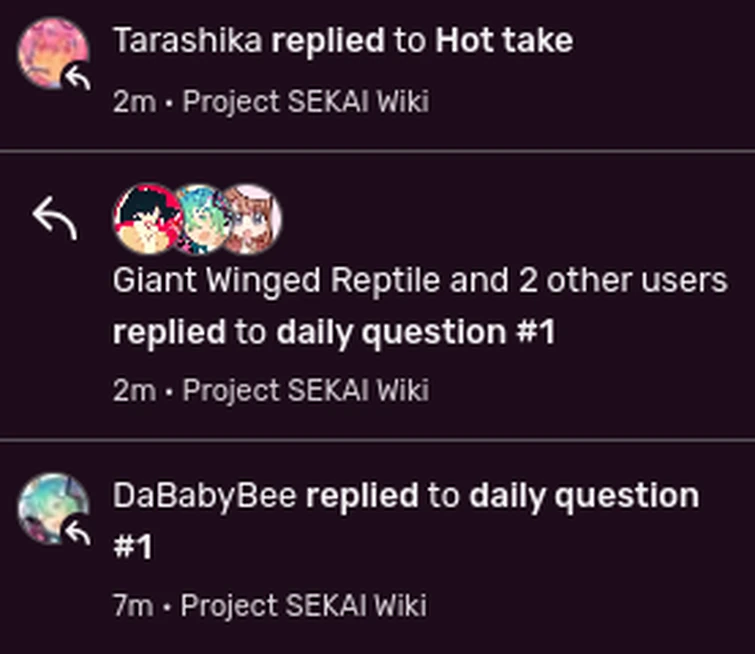Viewport: 755px width, 654px height.
Task: Open daily question #1 from the grouped notification
Action: coord(415,332)
